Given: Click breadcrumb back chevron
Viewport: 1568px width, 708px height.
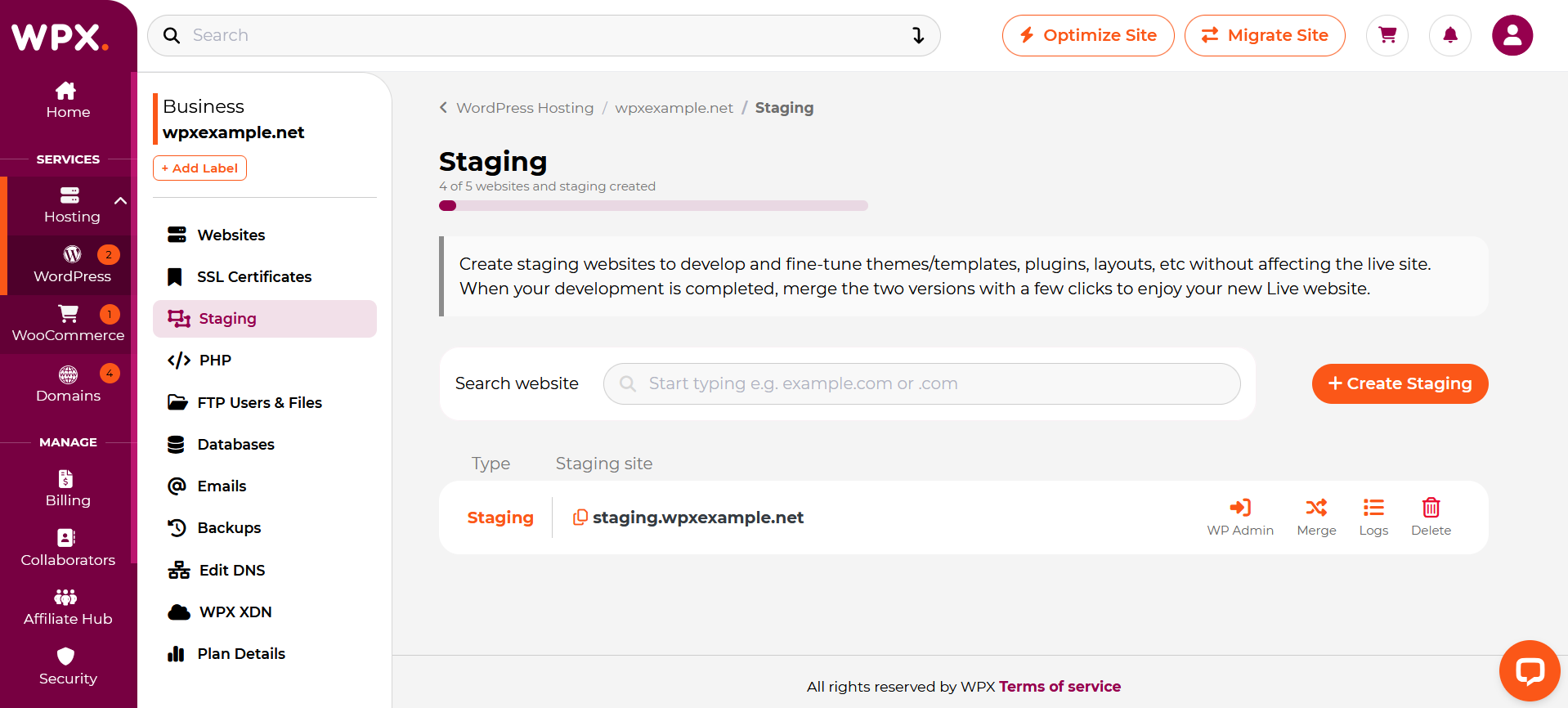Looking at the screenshot, I should pyautogui.click(x=443, y=107).
